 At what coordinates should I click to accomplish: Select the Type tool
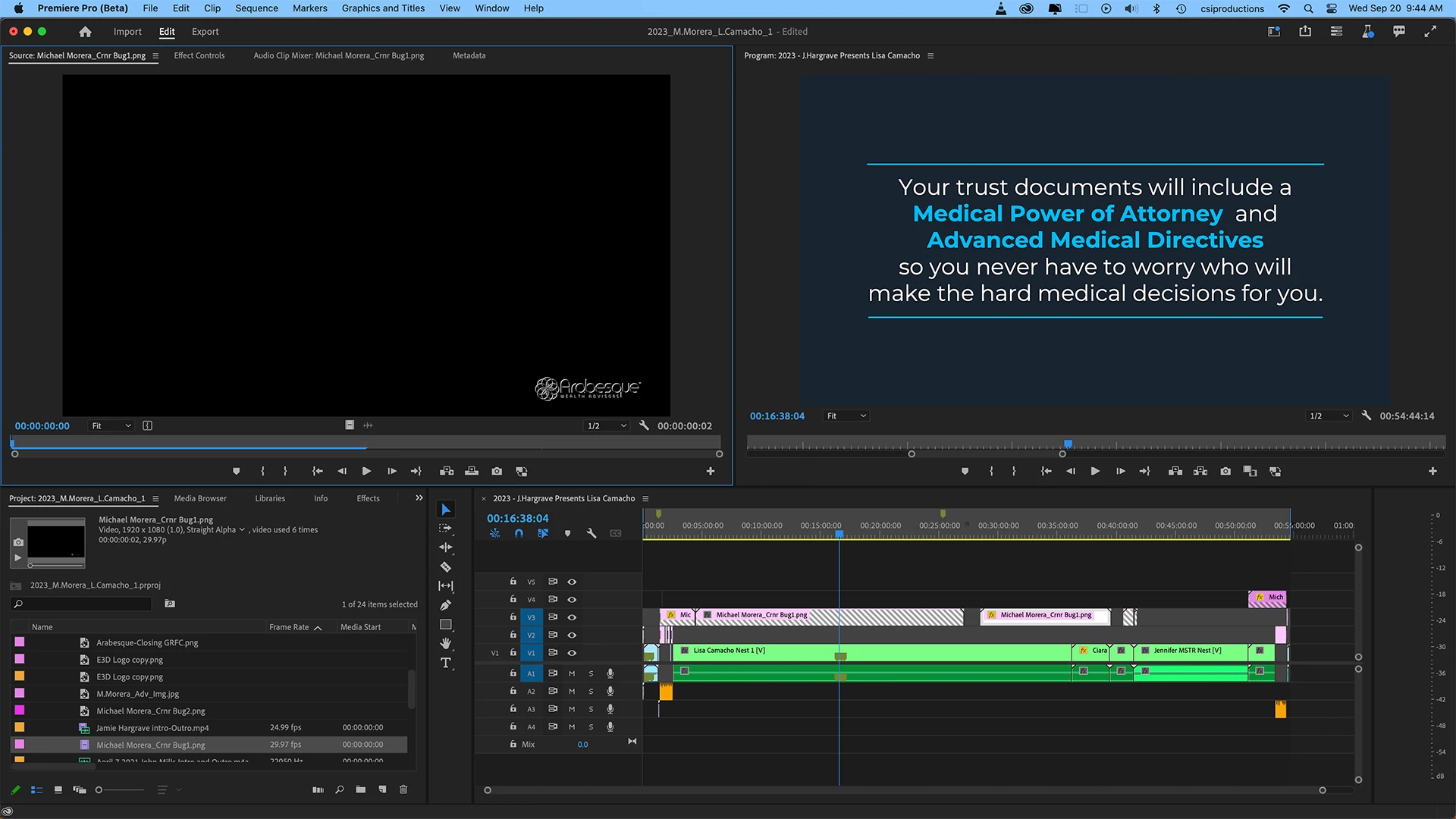[x=446, y=663]
